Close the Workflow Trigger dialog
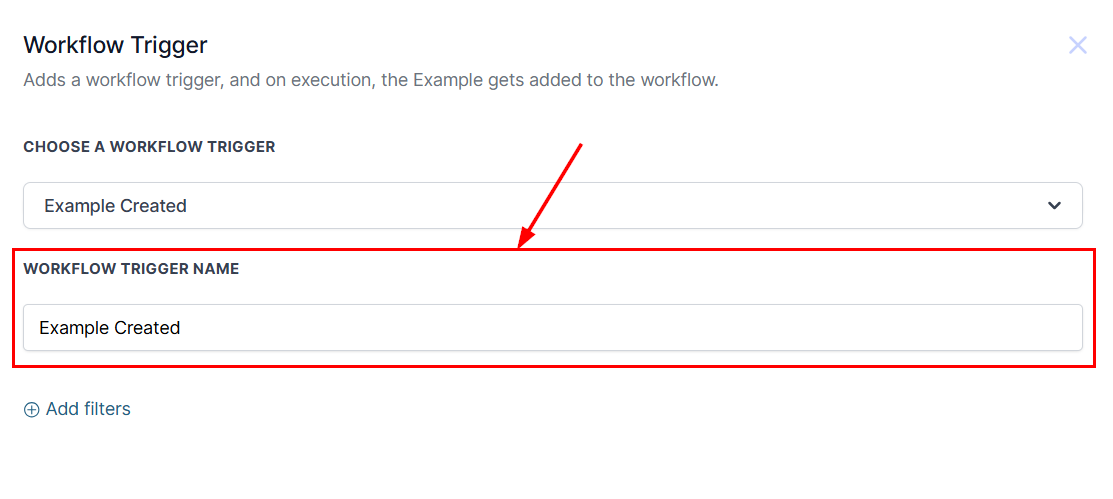Viewport: 1113px width, 499px height. pyautogui.click(x=1077, y=45)
